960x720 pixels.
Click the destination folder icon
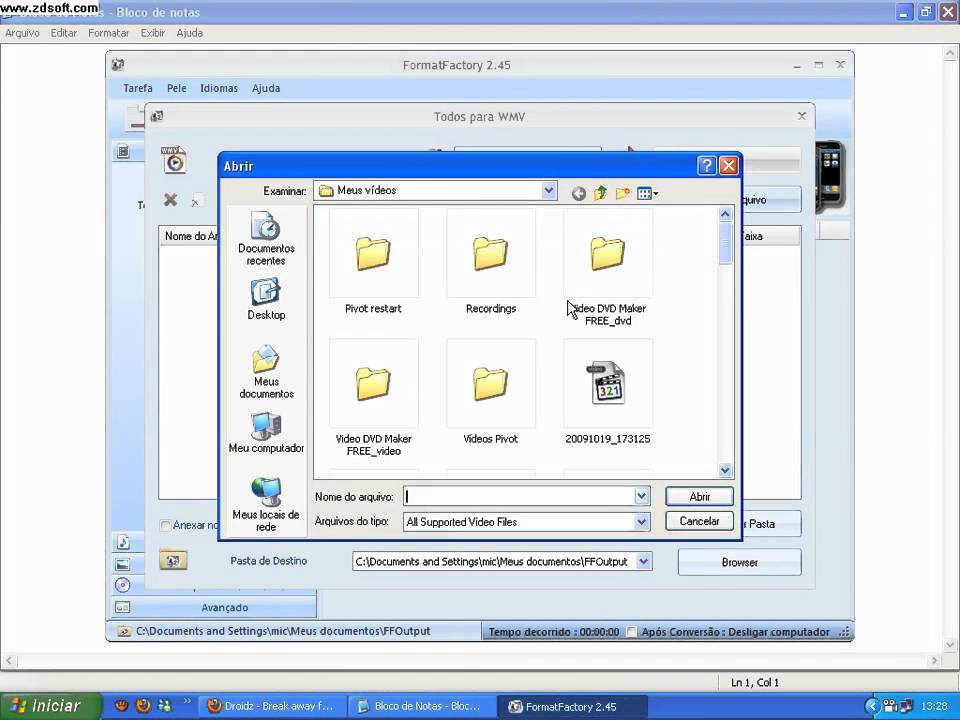click(173, 560)
